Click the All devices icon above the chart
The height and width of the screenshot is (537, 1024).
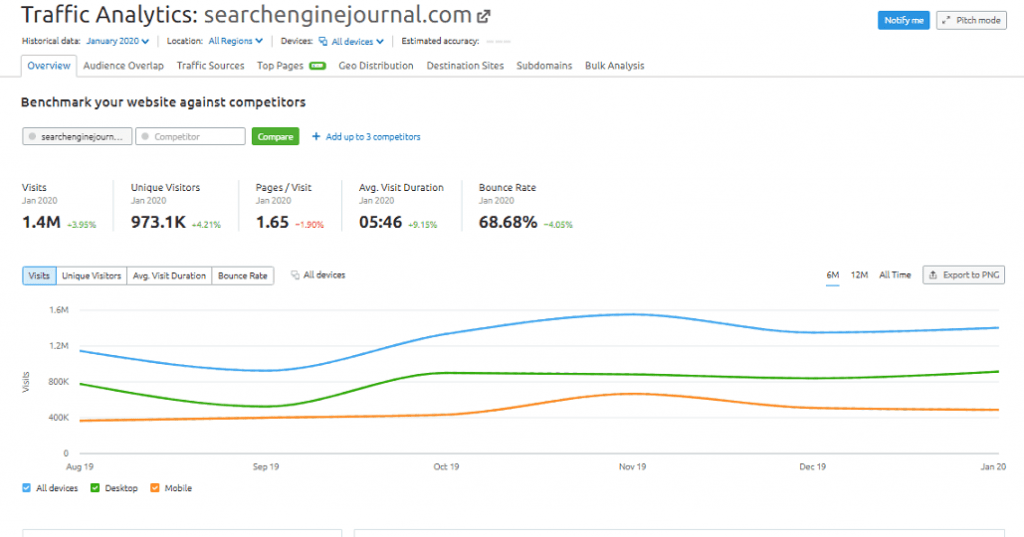point(295,275)
